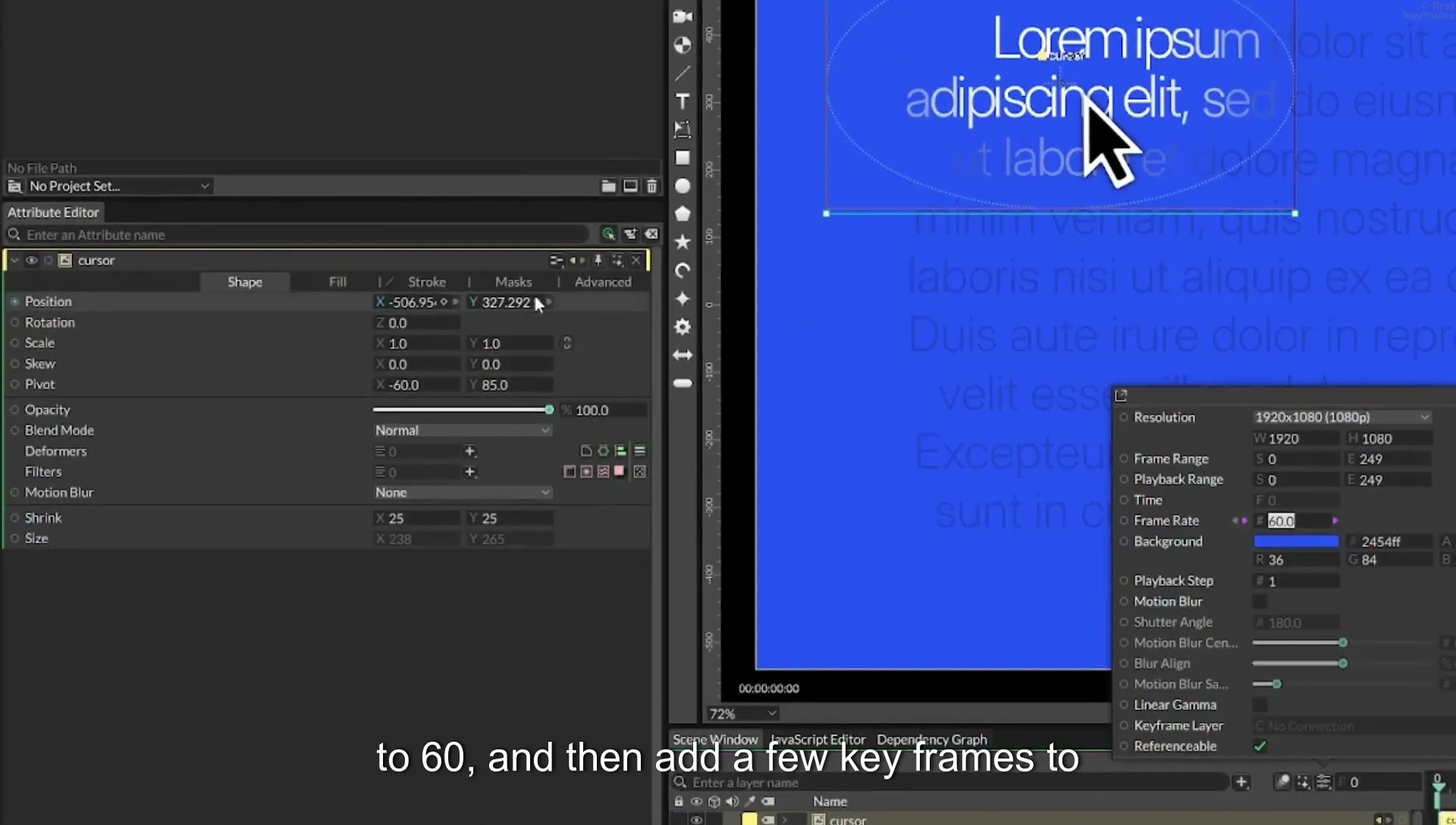The width and height of the screenshot is (1456, 825).
Task: Click the add layer plus button
Action: point(1241,782)
